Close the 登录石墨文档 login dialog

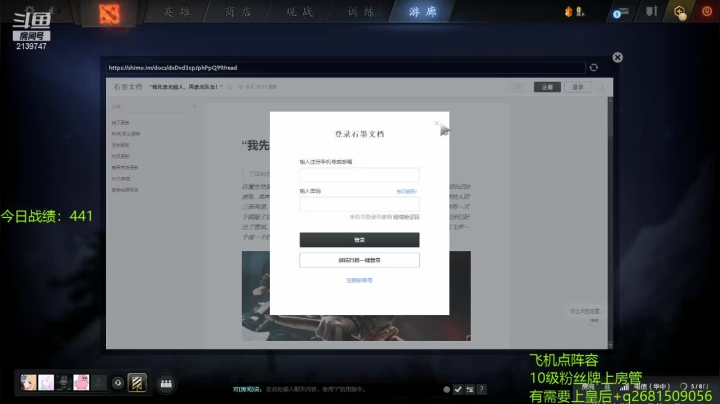point(437,123)
